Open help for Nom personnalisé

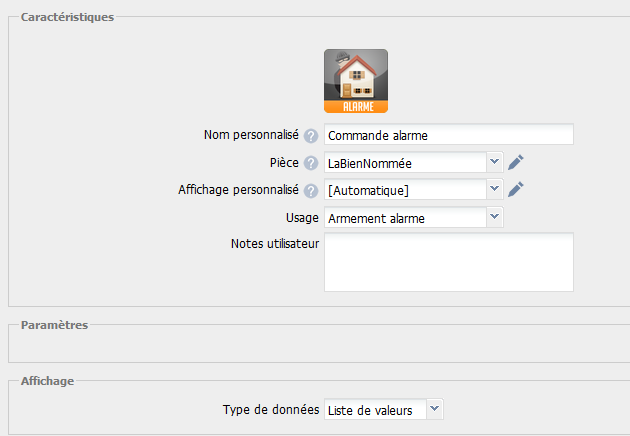click(311, 136)
